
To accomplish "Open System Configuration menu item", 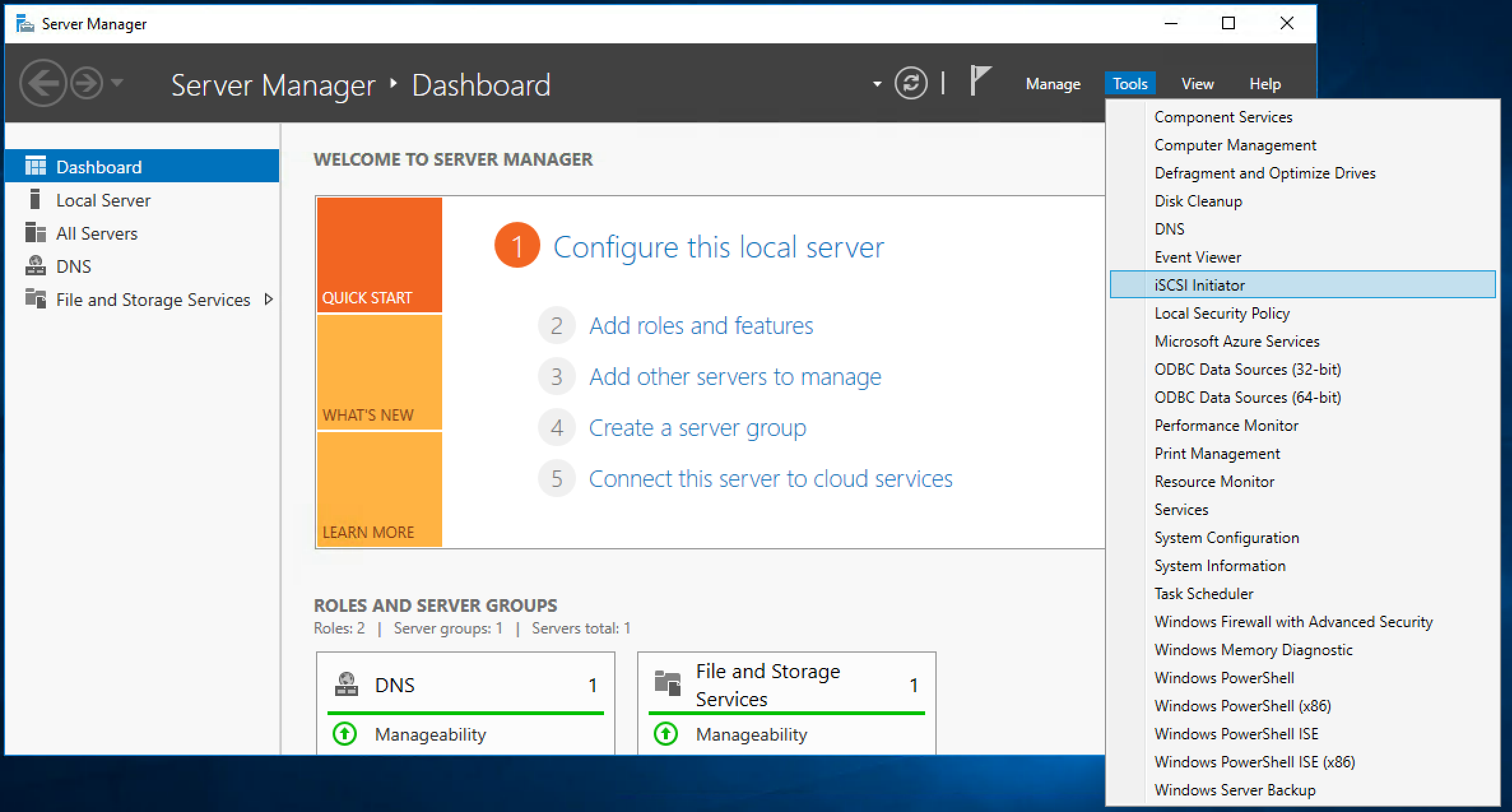I will coord(1302,537).
